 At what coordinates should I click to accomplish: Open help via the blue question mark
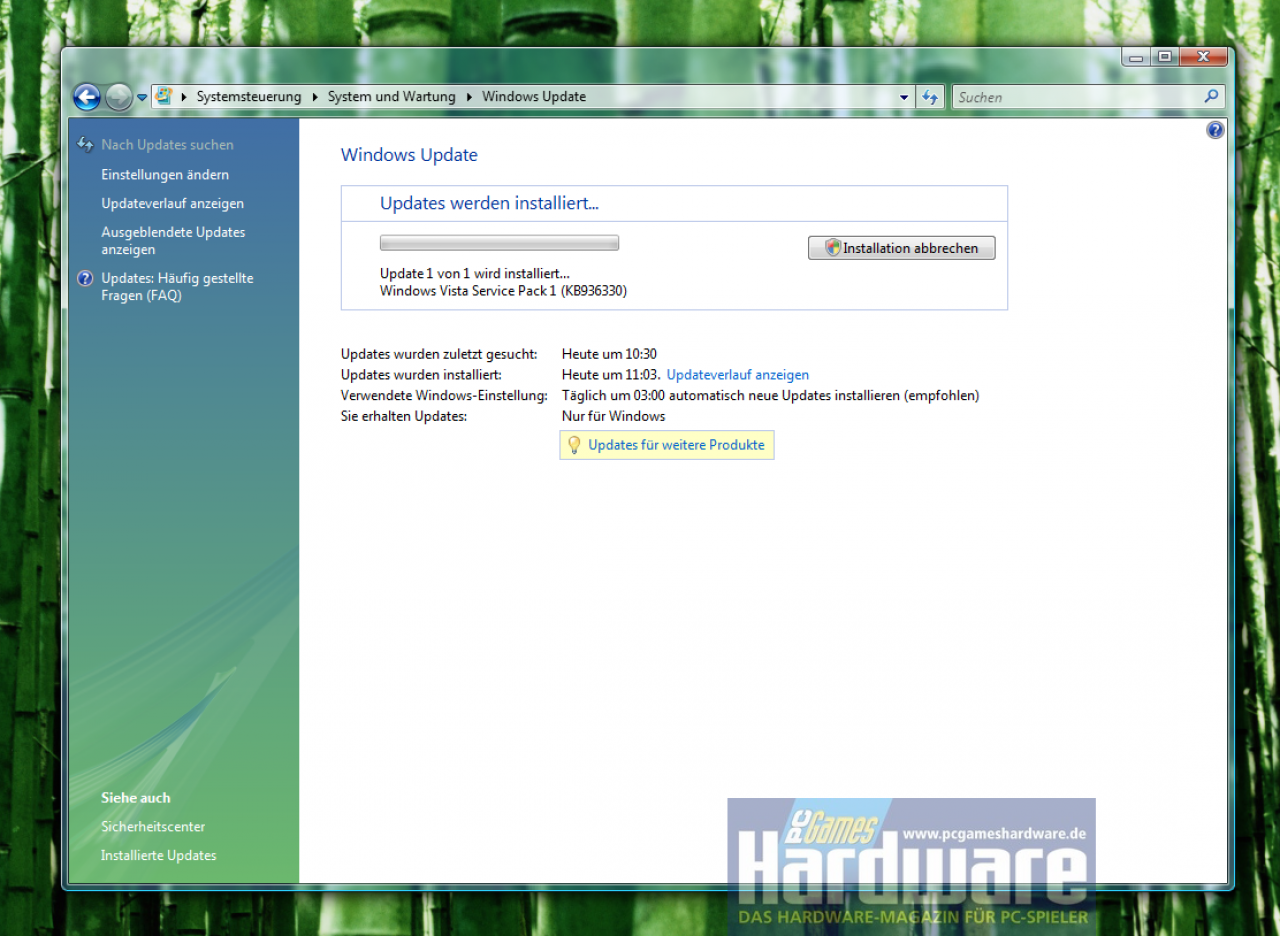coord(1215,130)
